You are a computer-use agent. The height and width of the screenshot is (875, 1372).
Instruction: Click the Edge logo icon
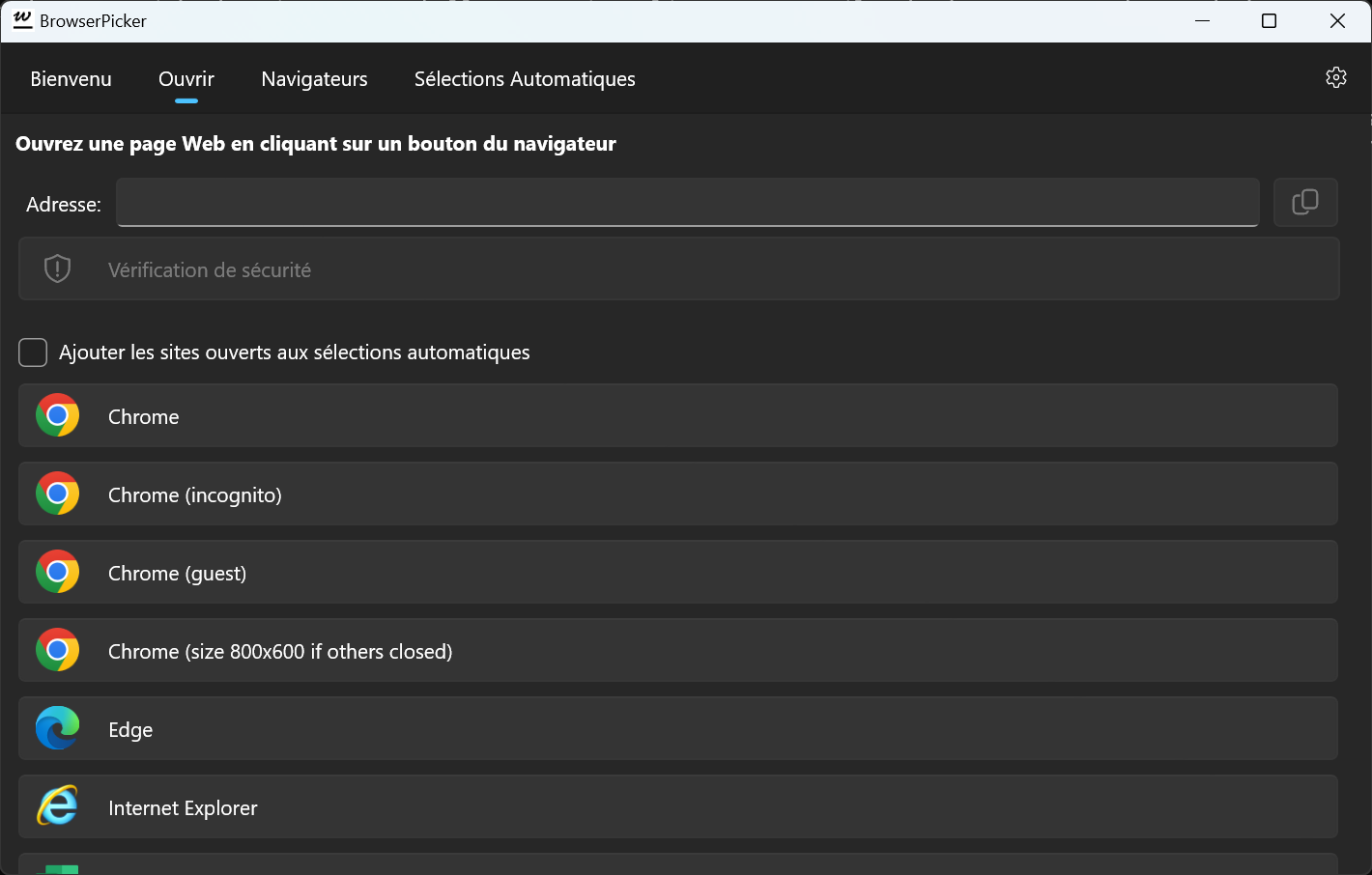point(58,728)
